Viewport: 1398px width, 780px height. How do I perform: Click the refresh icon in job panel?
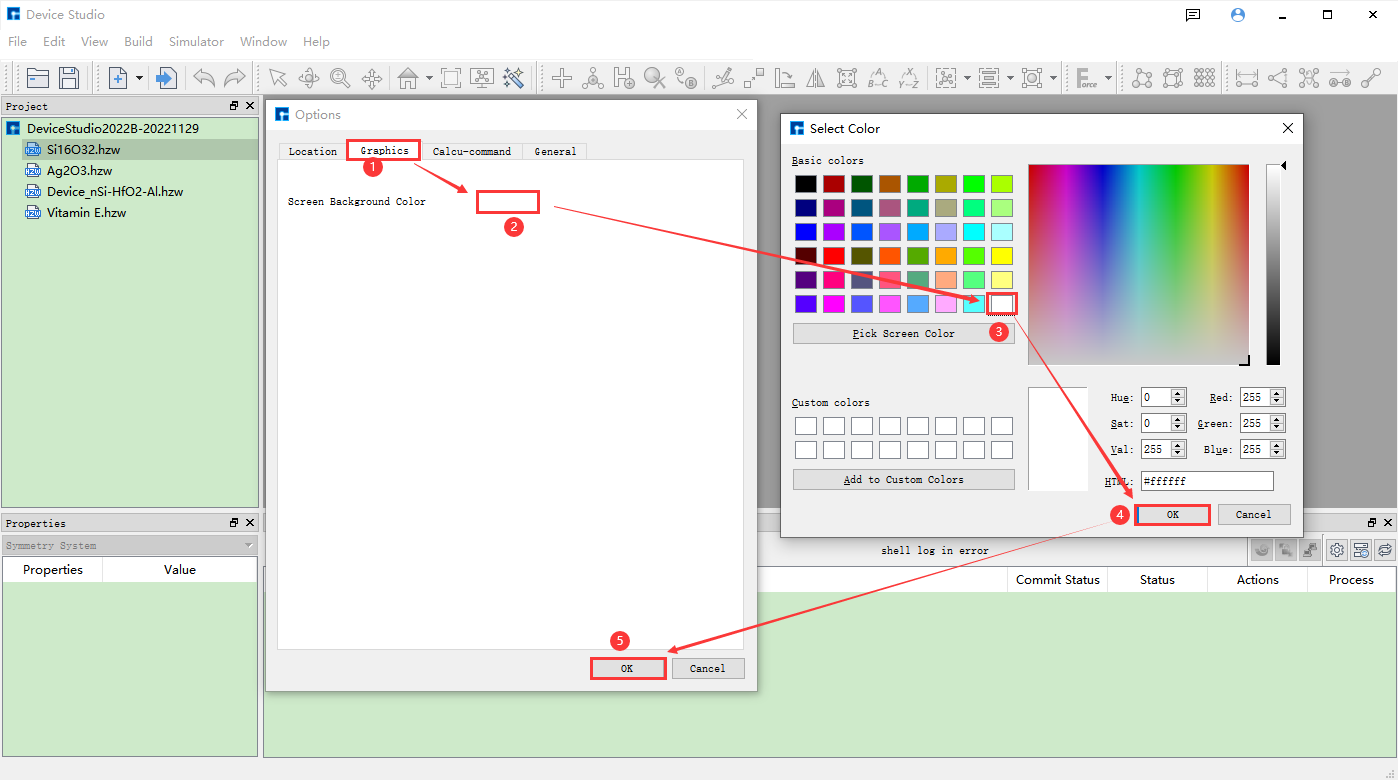click(1385, 549)
